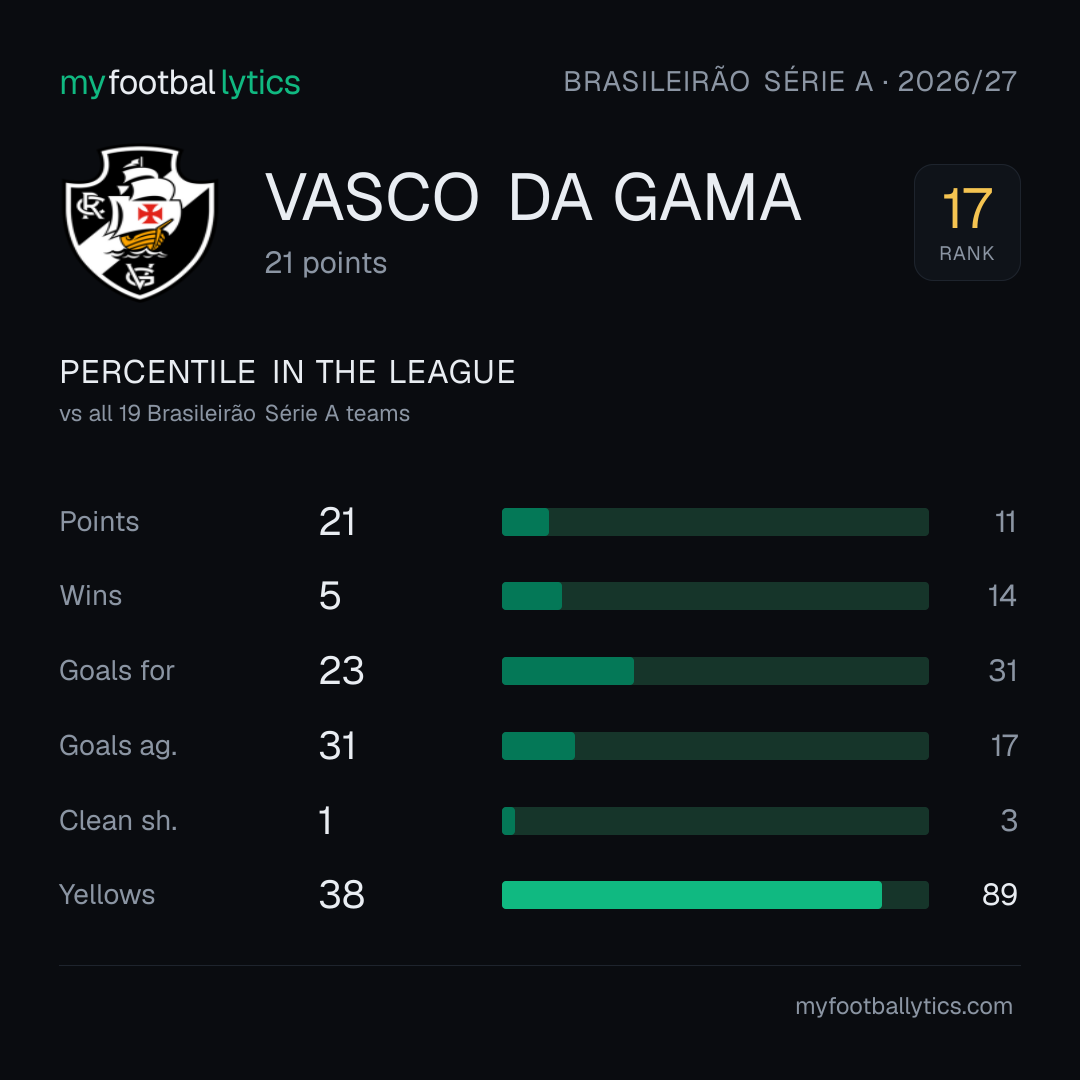Click the Wins percentile bar
The image size is (1080, 1080).
[715, 596]
